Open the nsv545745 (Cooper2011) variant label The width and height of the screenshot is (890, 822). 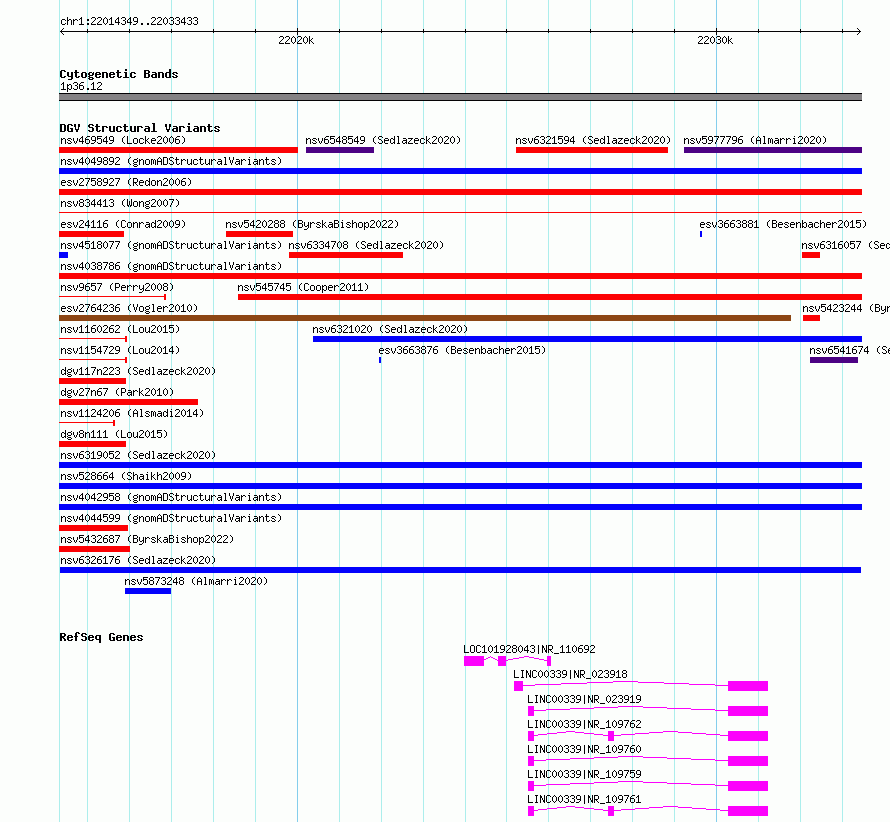tap(303, 287)
